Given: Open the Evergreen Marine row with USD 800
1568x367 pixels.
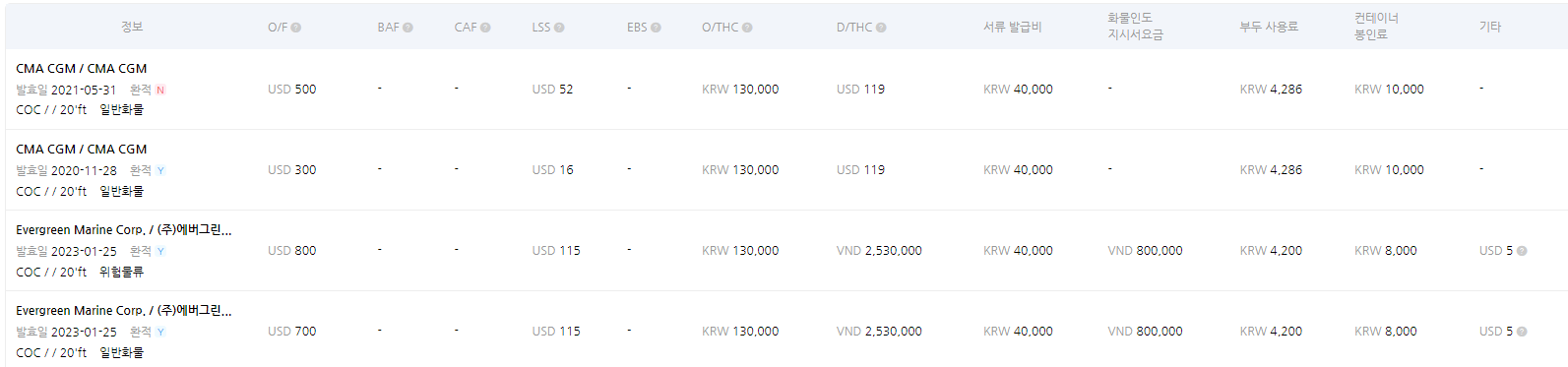Looking at the screenshot, I should (x=786, y=251).
